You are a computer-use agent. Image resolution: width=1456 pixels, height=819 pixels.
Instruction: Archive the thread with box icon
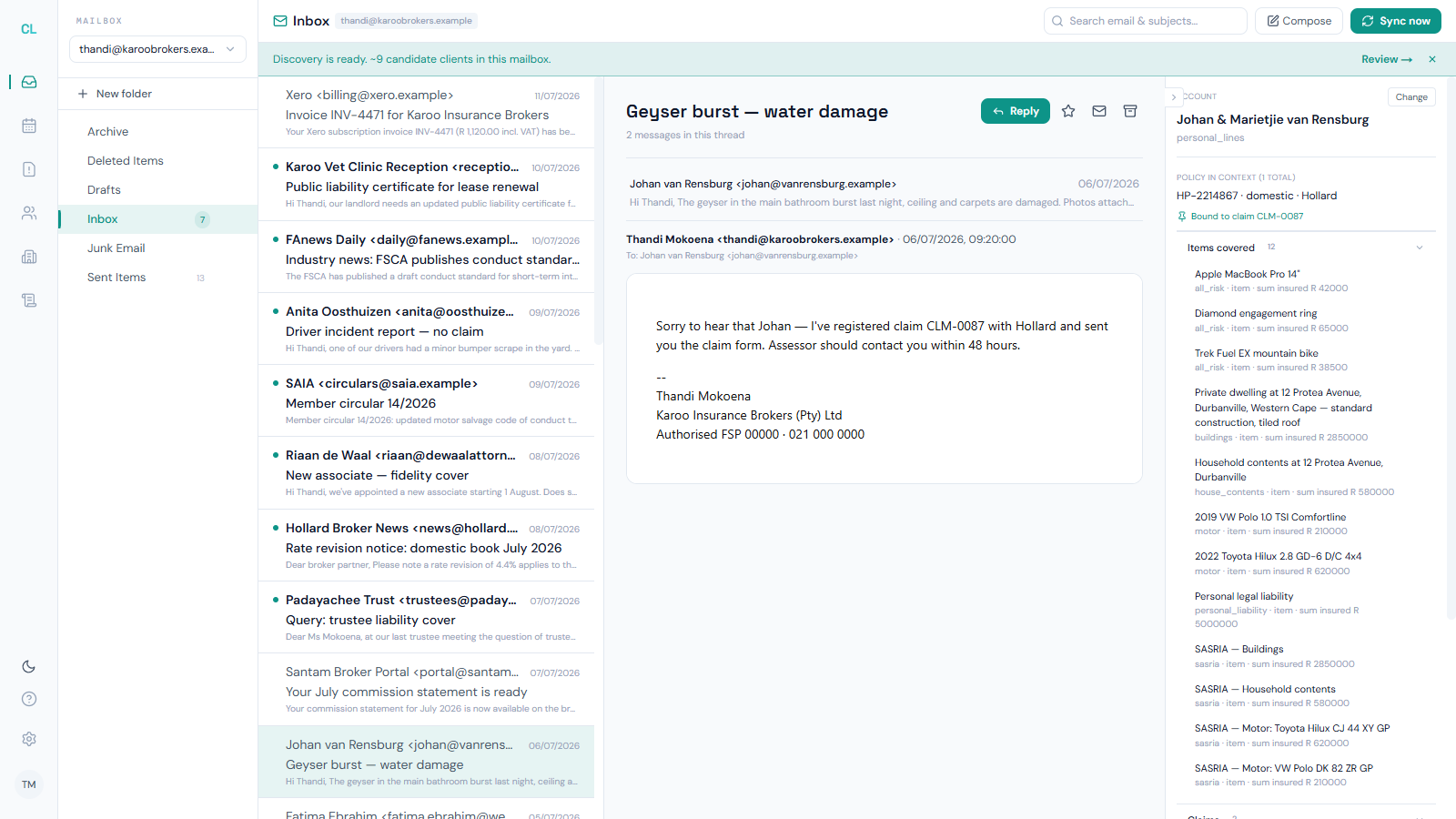coord(1130,111)
